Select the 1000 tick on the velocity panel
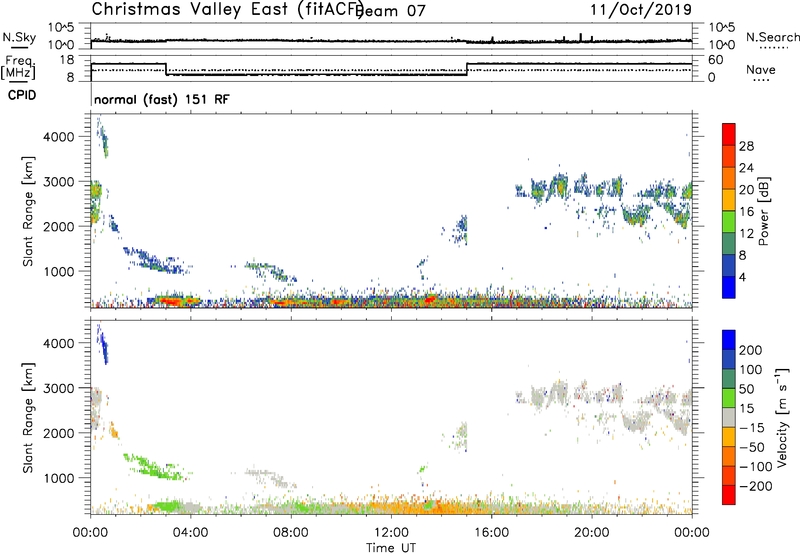Viewport: 800px width, 554px height. point(59,478)
